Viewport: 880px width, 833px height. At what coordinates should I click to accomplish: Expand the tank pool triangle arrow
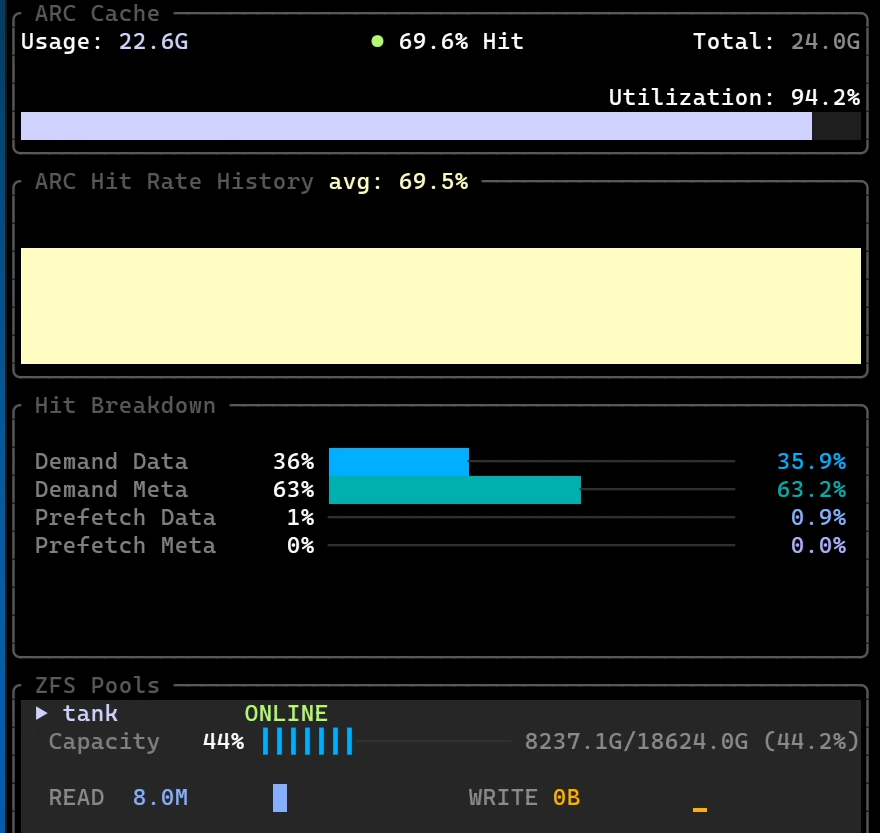(41, 713)
